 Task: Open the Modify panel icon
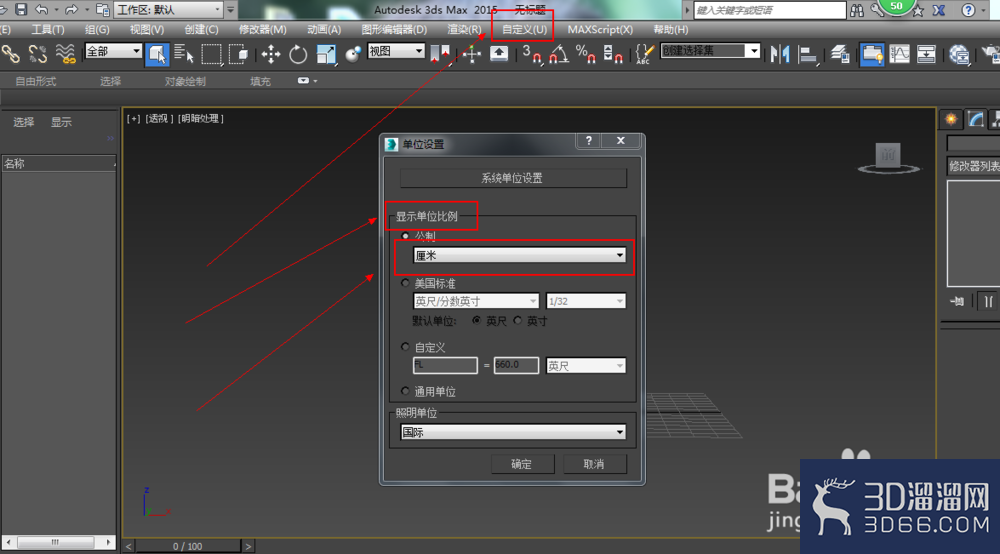coord(975,119)
